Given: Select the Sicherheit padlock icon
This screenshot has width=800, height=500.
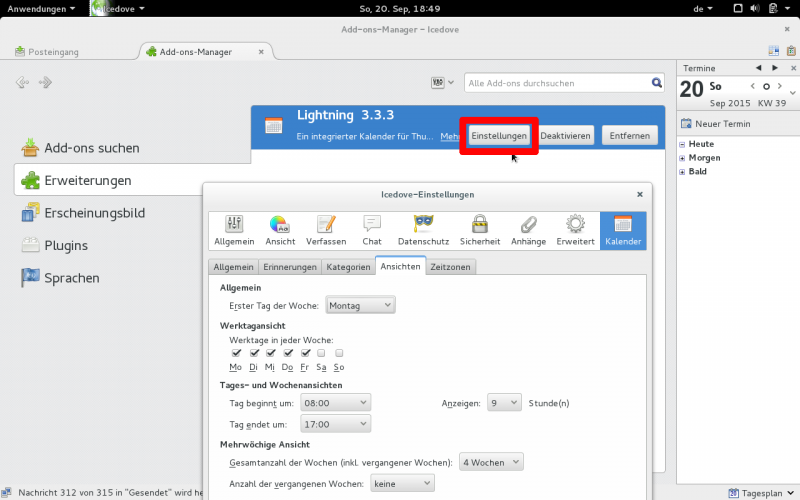Looking at the screenshot, I should tap(479, 230).
